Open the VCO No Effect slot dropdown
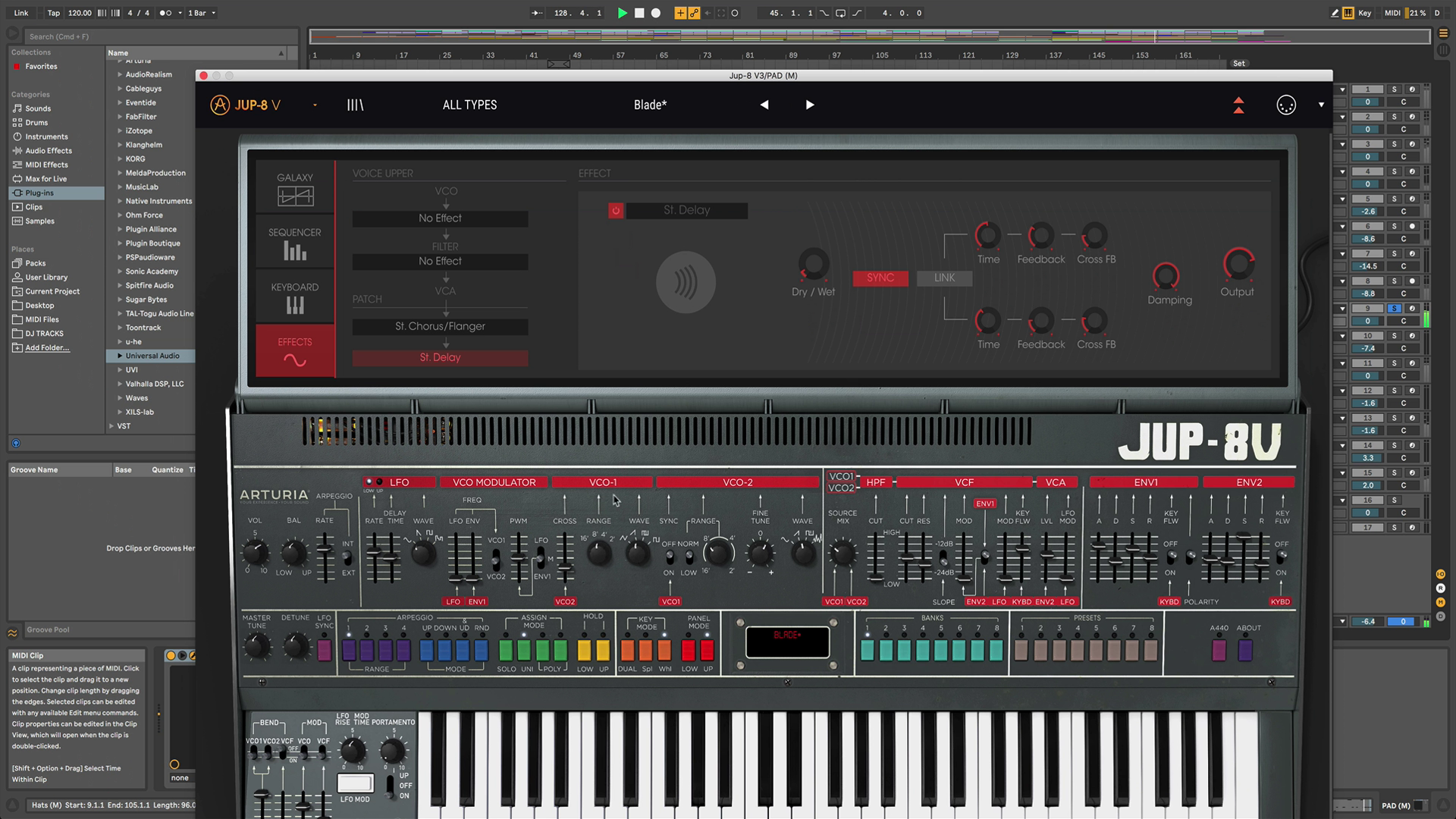Screen dimensions: 1456x819 pos(440,218)
